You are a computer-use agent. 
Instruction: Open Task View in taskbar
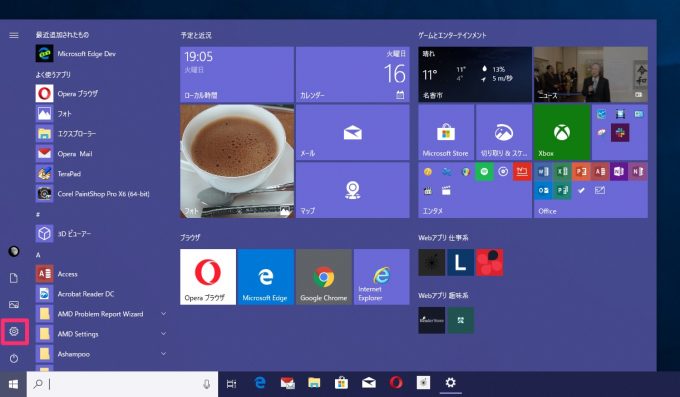(x=232, y=384)
